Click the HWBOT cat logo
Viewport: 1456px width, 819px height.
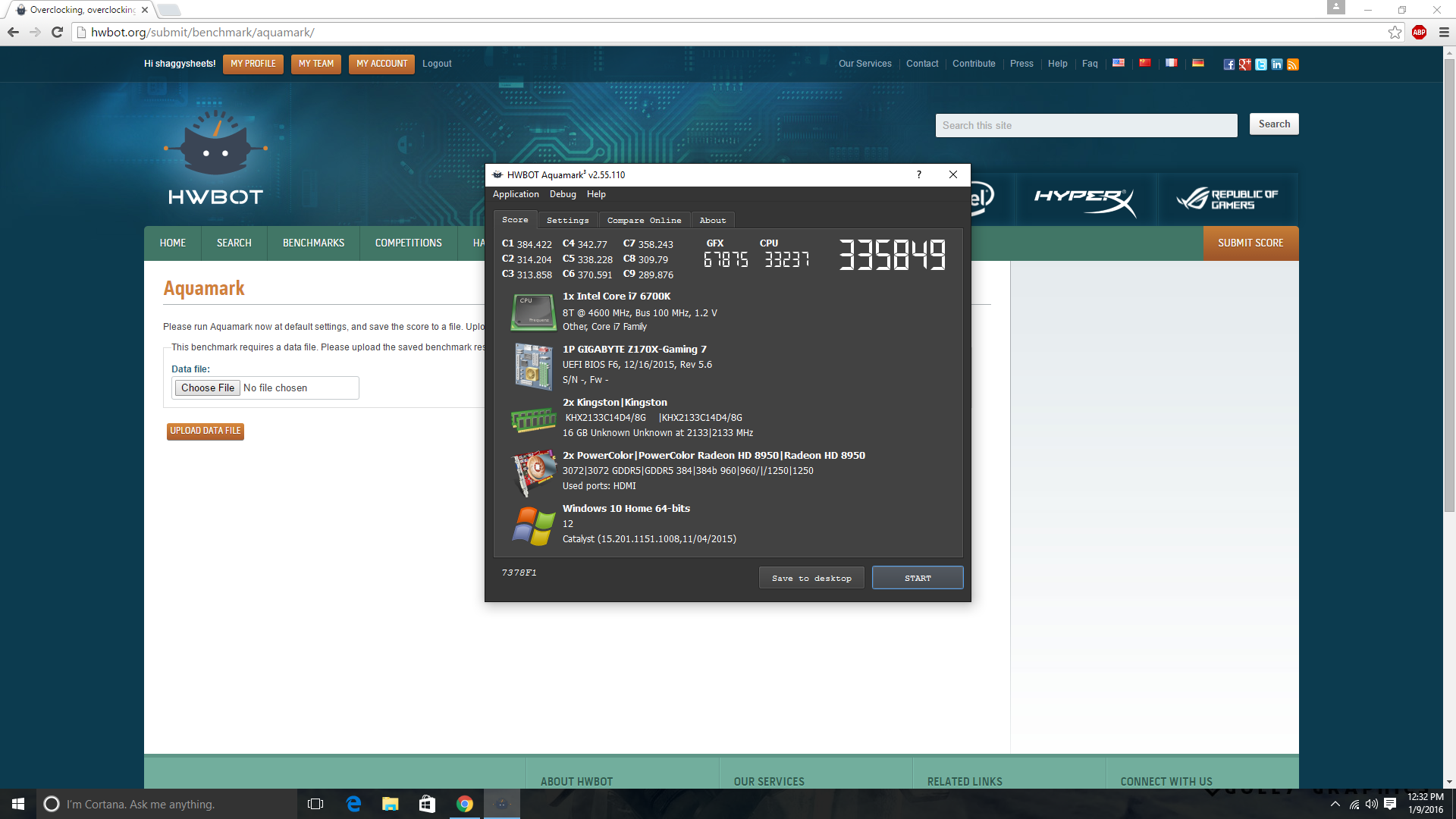[x=216, y=158]
